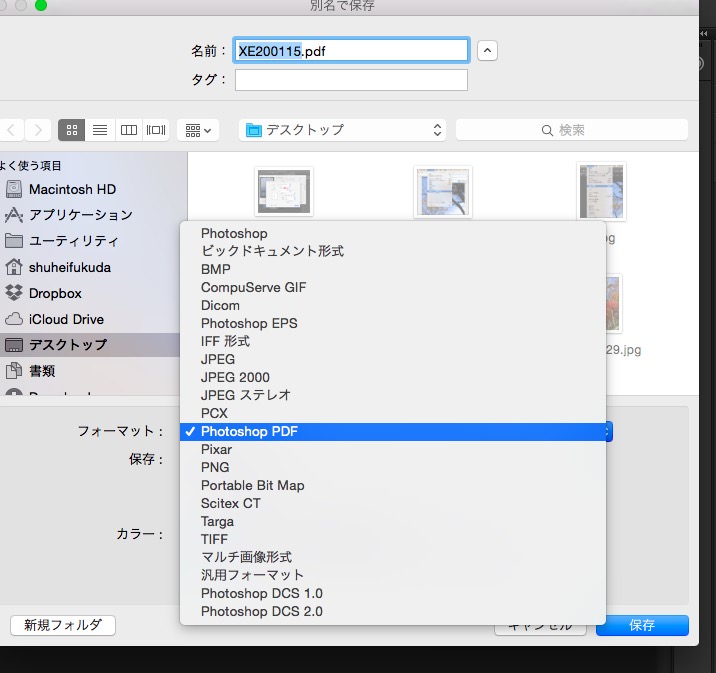Choose IFF 形式 format
Viewport: 716px width, 673px height.
(393, 341)
